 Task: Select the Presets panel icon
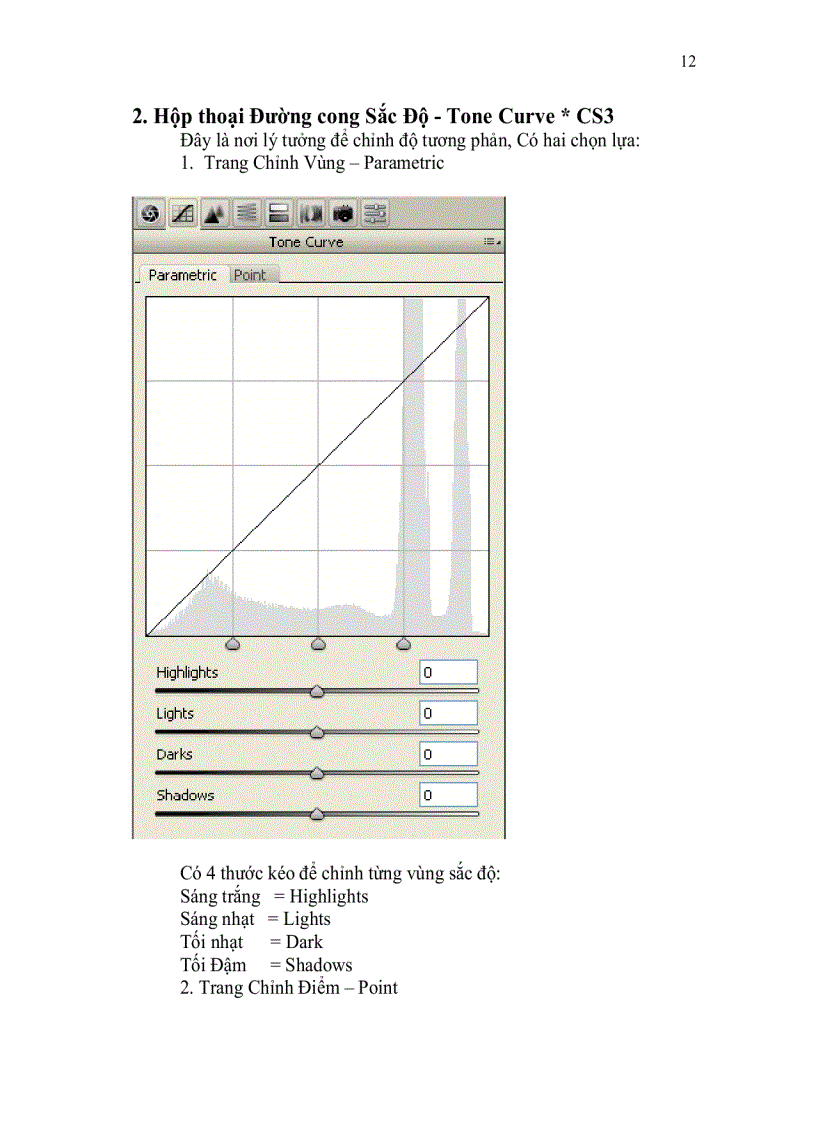[375, 213]
